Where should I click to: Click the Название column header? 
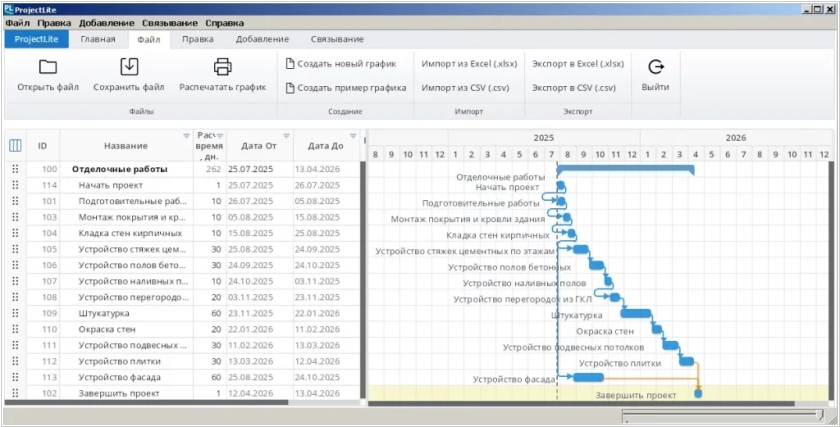[x=126, y=146]
